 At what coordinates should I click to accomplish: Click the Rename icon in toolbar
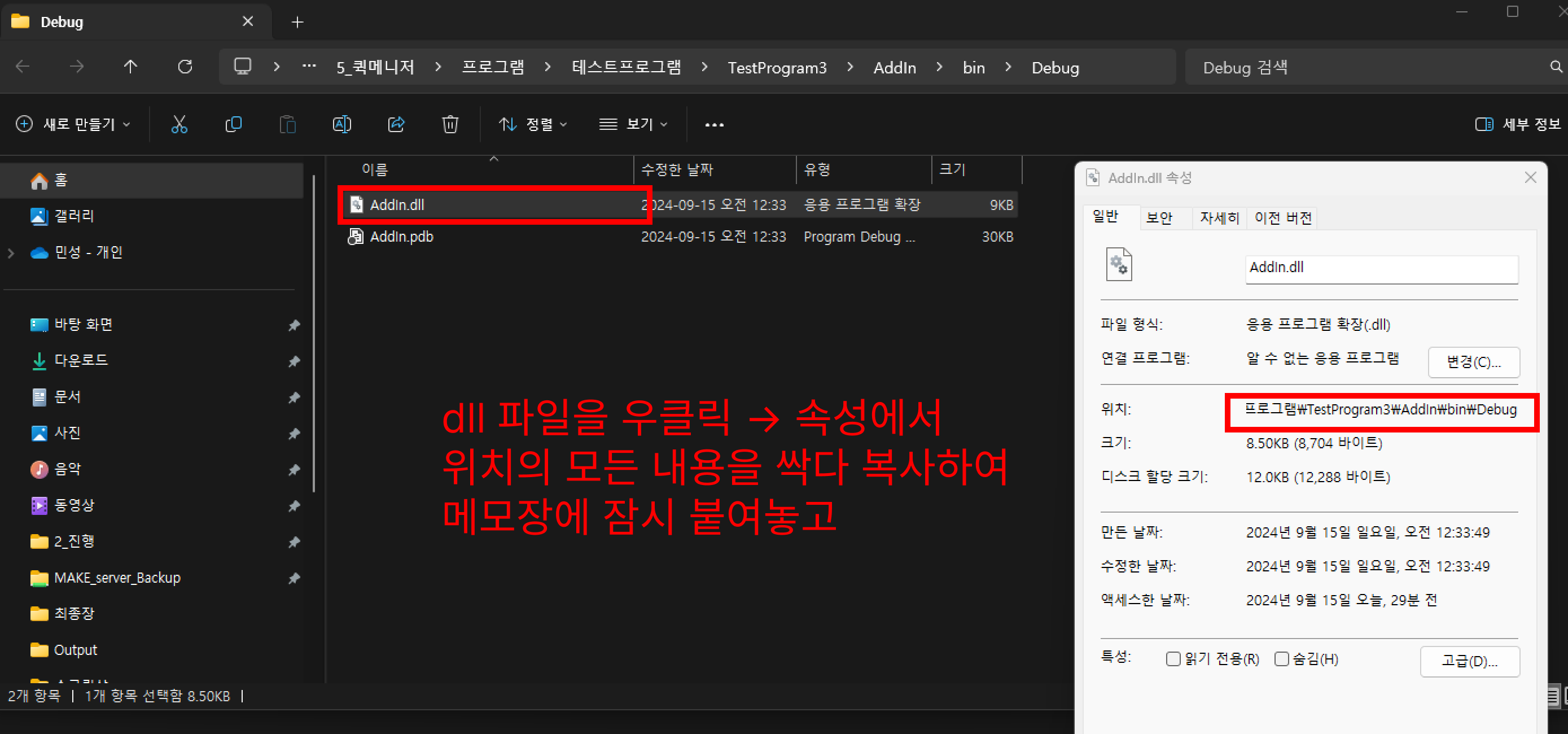tap(341, 124)
